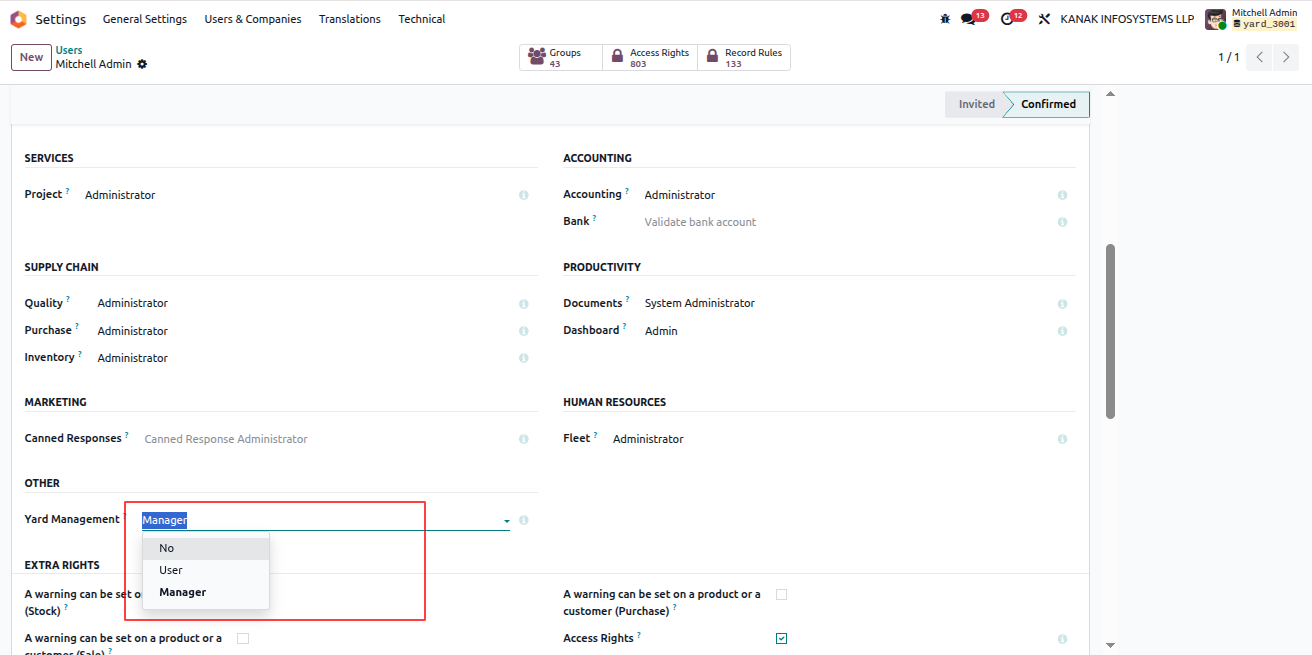The width and height of the screenshot is (1312, 655).
Task: Click info icon on the Documents row
Action: [1062, 304]
